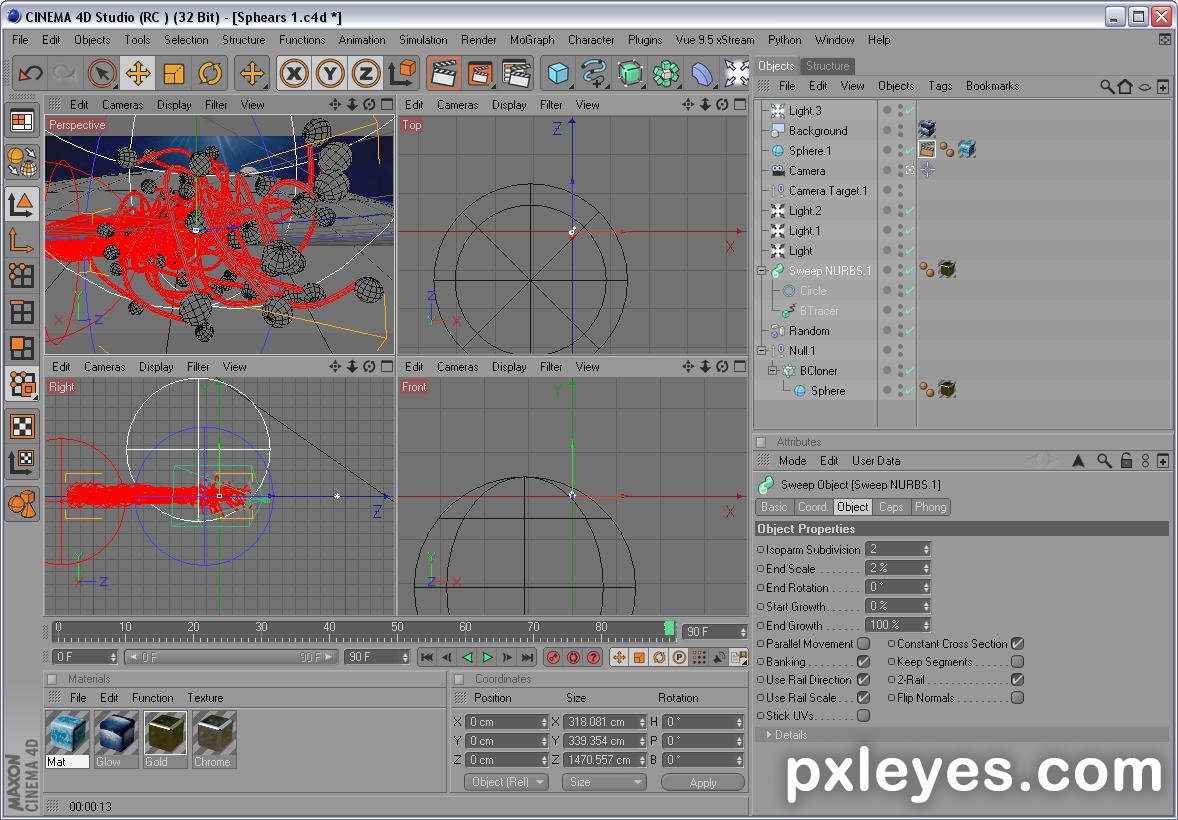Enable the Keep Segments checkbox
Screen dimensions: 1178x820
point(1017,662)
